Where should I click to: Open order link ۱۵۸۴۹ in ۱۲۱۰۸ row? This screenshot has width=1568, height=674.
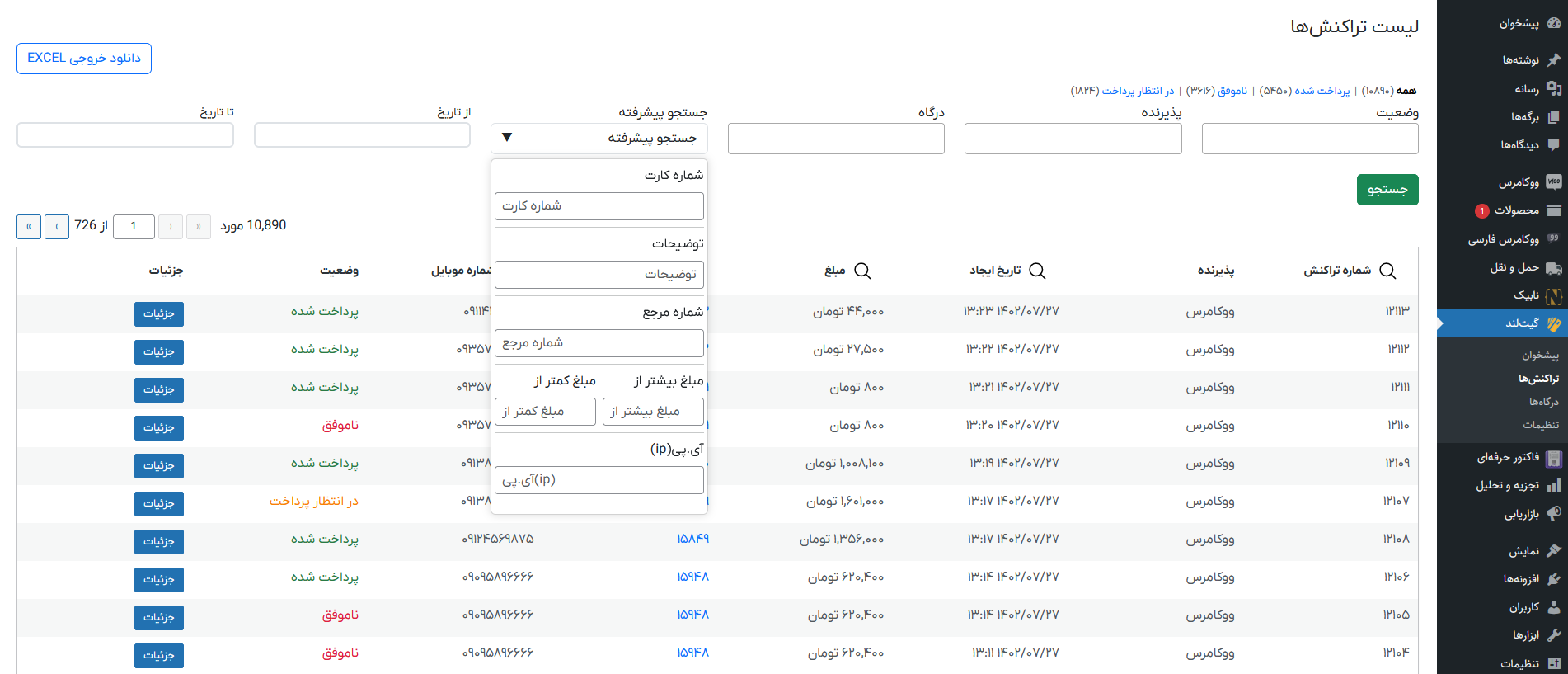point(692,539)
